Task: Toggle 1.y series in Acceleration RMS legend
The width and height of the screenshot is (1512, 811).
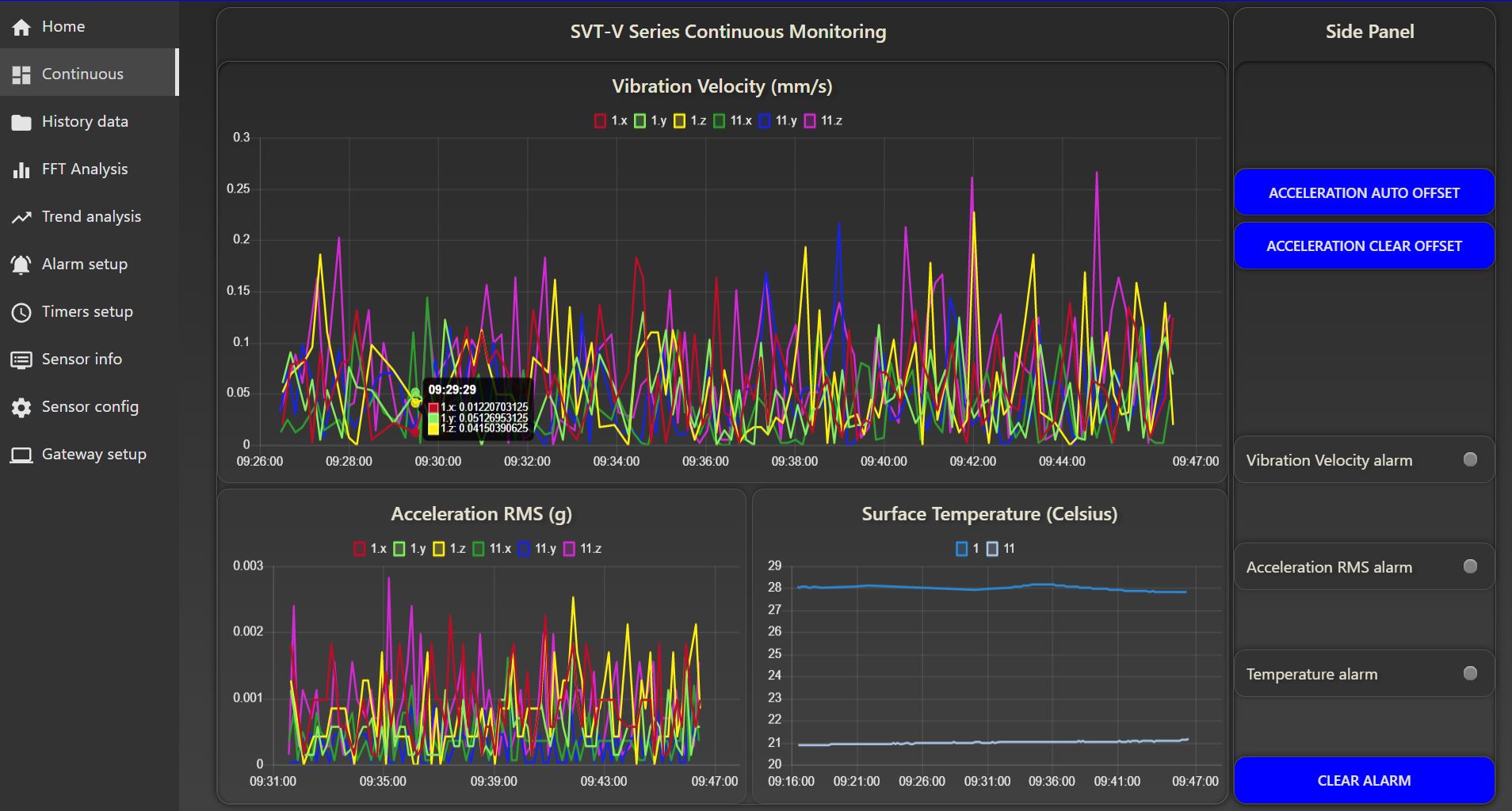Action: (410, 548)
